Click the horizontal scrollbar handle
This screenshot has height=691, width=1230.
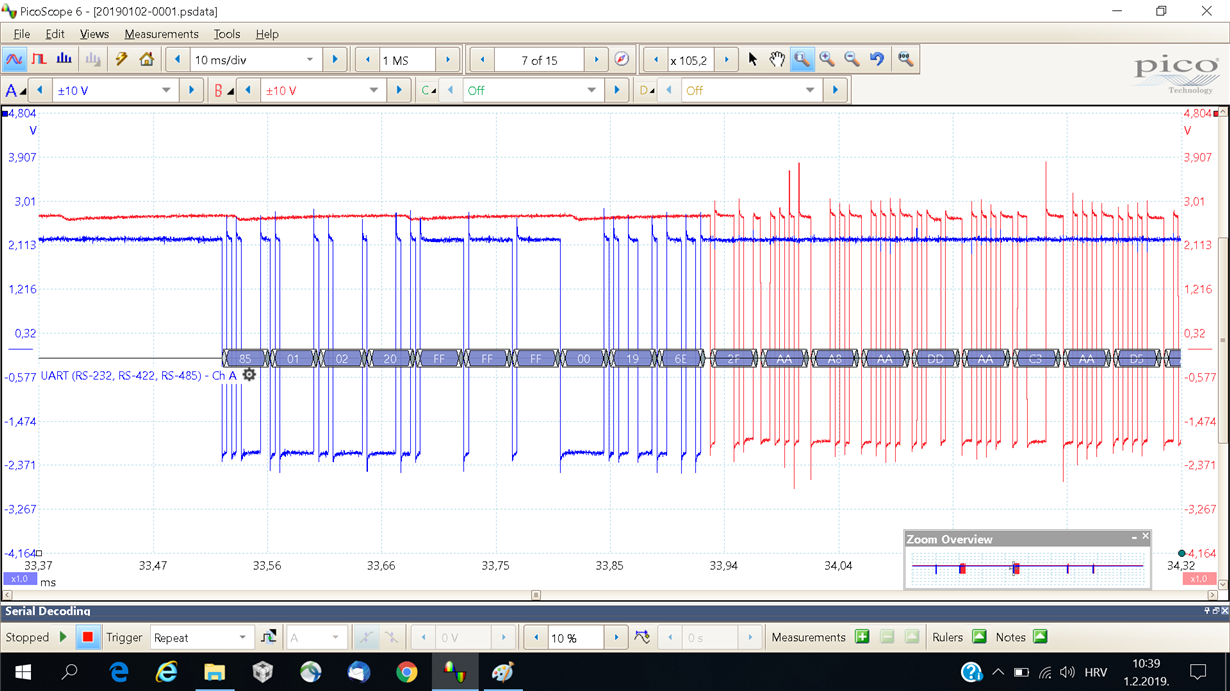(536, 595)
